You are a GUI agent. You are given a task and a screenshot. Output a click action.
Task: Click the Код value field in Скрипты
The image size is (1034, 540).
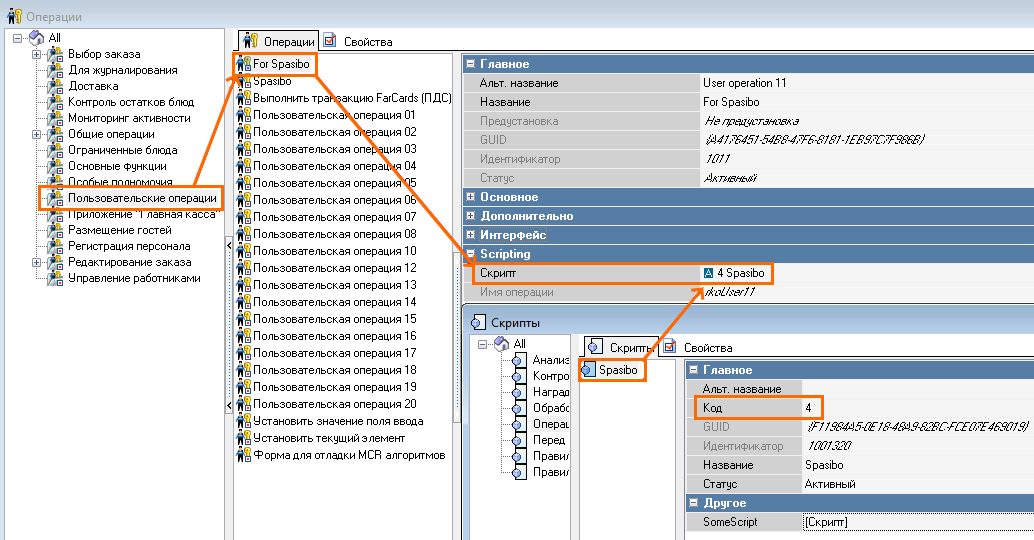[x=810, y=409]
